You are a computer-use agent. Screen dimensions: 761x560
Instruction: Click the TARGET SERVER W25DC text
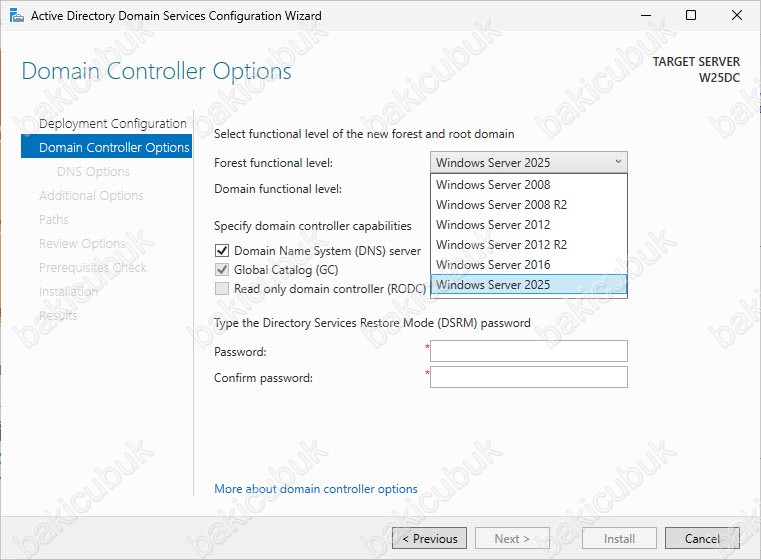696,69
